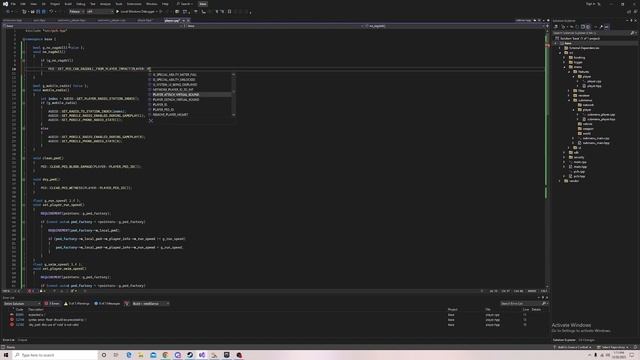Screen dimensions: 640x360
Task: Click the toolbar Search box
Action: [x=185, y=4]
